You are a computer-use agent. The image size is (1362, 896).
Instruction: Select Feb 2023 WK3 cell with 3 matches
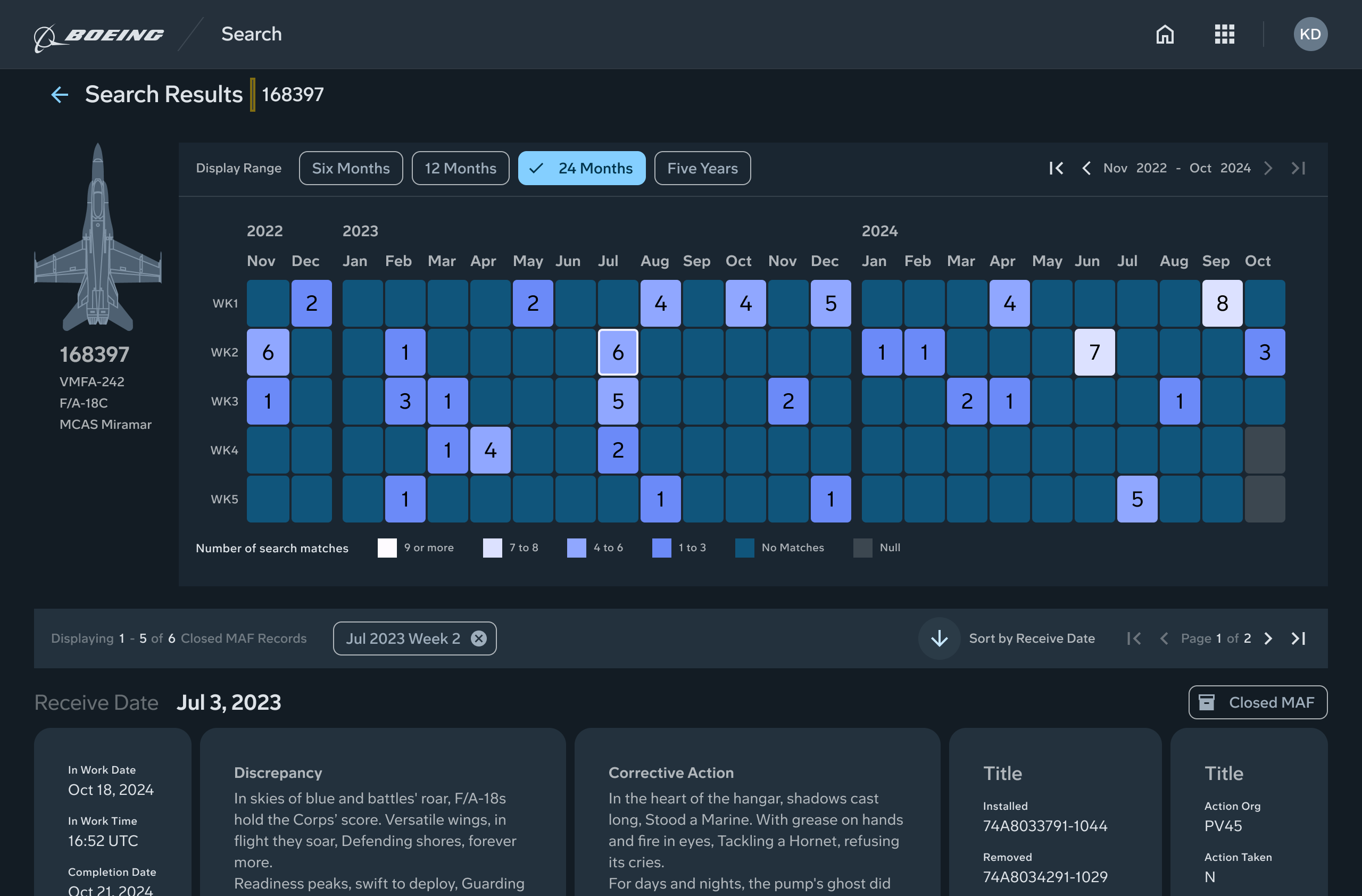pos(404,401)
